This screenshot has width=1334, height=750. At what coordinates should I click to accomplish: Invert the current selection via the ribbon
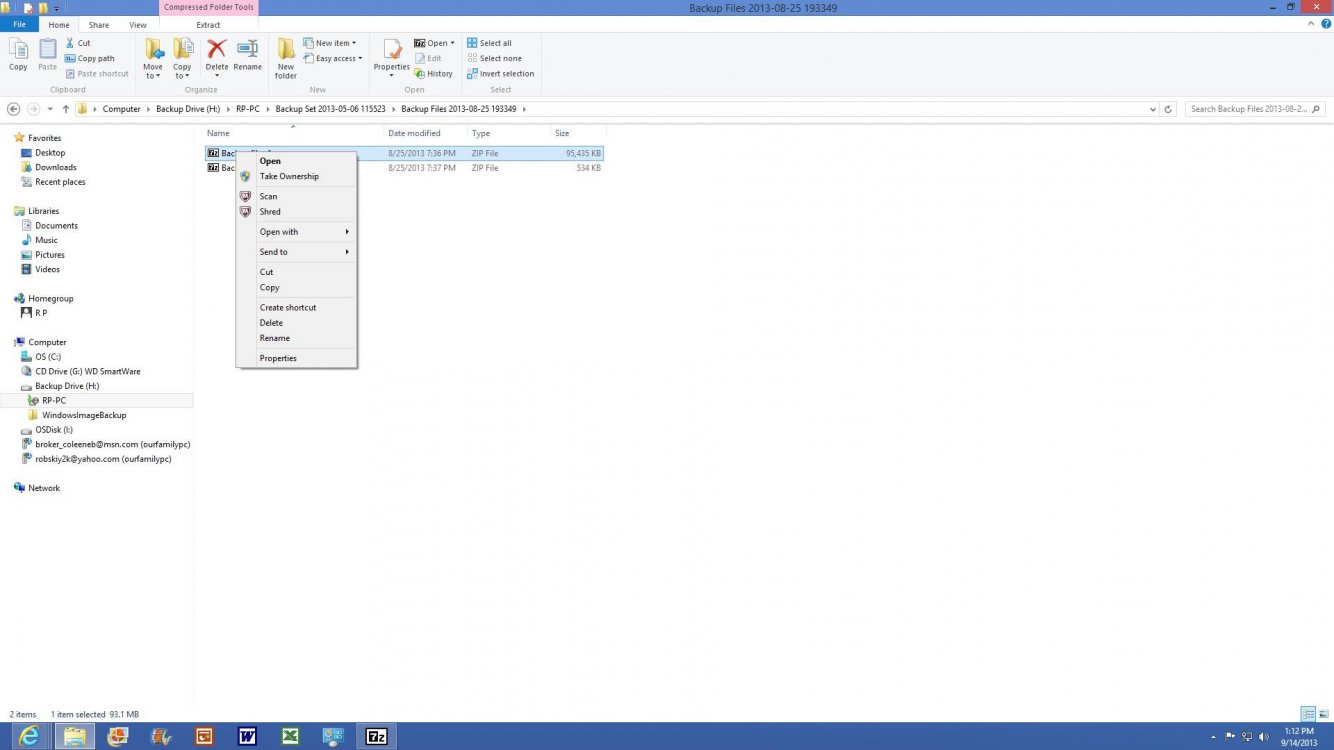[501, 73]
